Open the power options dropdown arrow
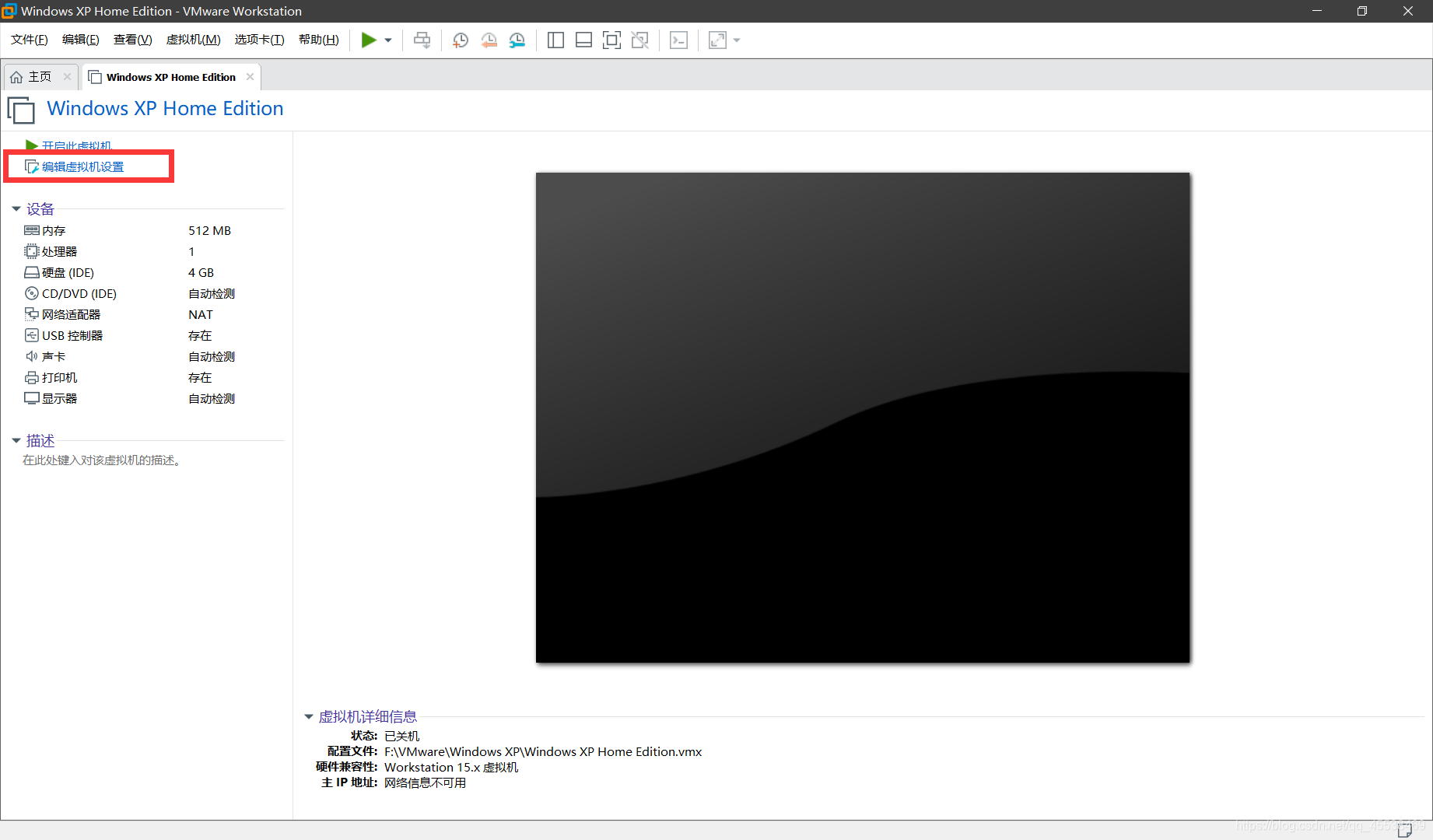The width and height of the screenshot is (1433, 840). (x=388, y=40)
